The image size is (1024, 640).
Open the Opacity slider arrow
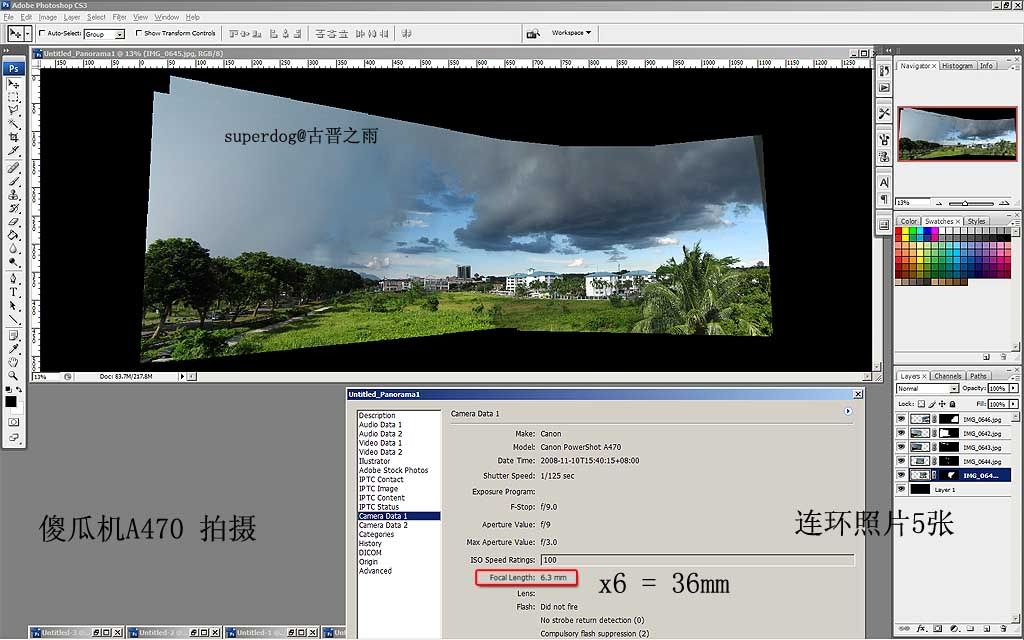click(1014, 389)
